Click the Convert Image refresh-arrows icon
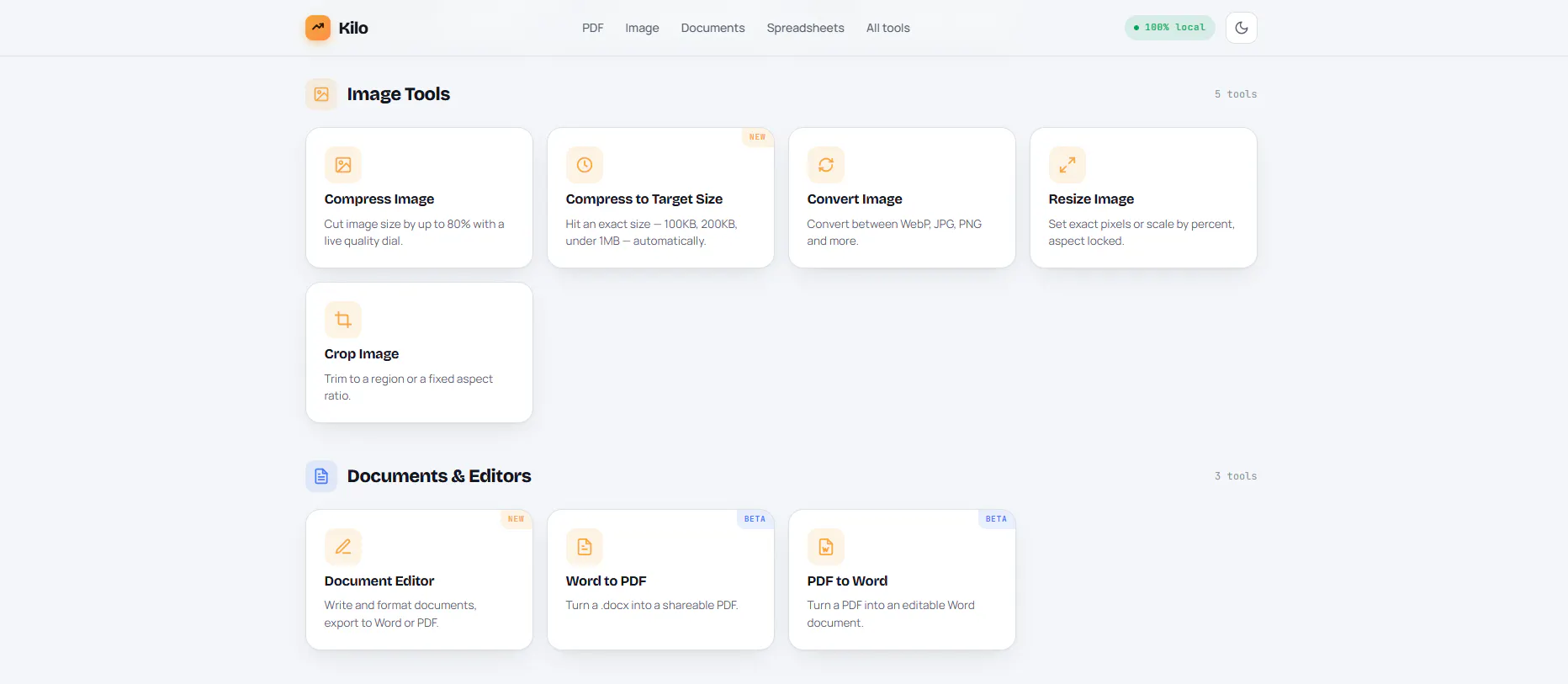 tap(826, 165)
